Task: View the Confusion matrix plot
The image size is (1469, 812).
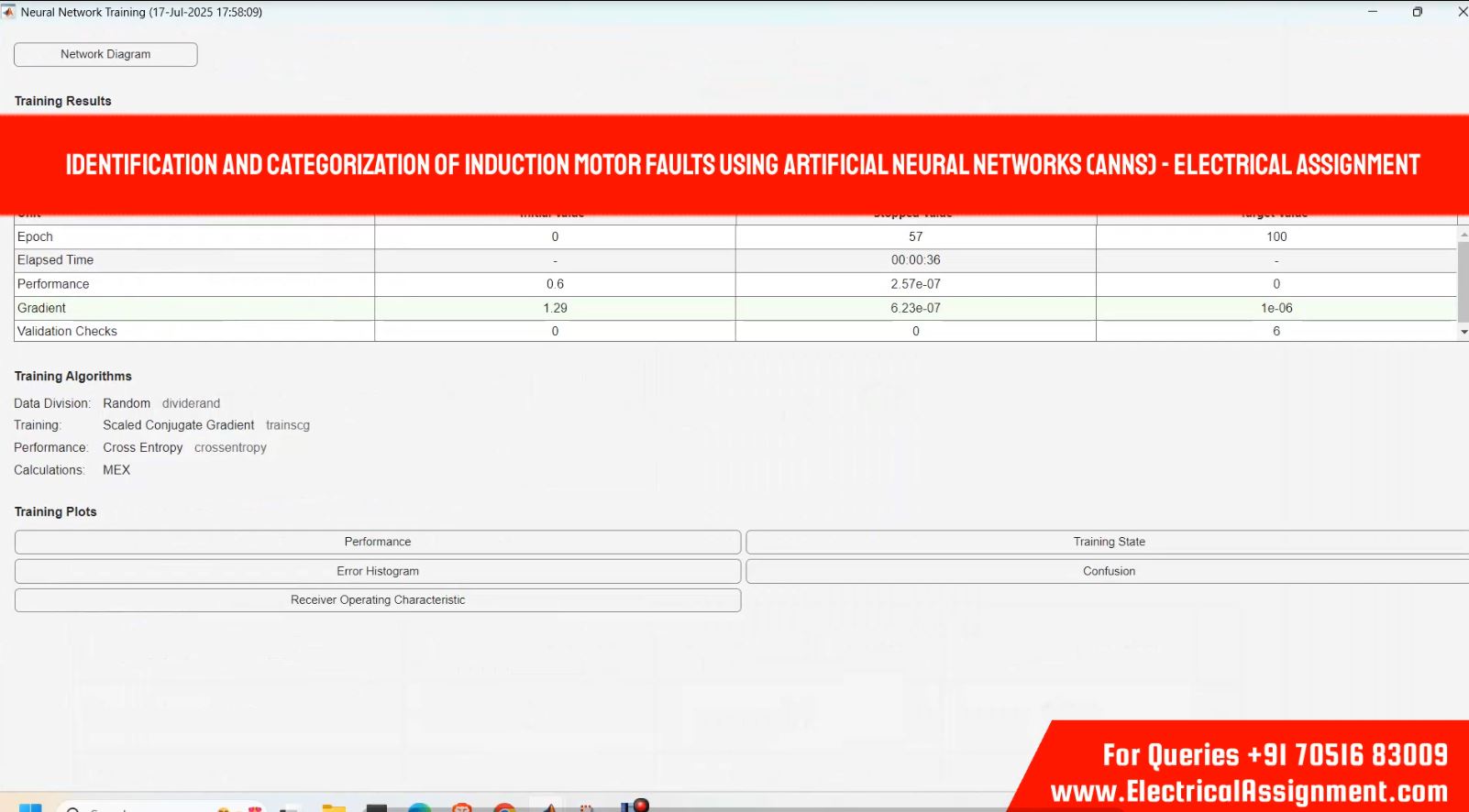Action: click(x=1108, y=571)
